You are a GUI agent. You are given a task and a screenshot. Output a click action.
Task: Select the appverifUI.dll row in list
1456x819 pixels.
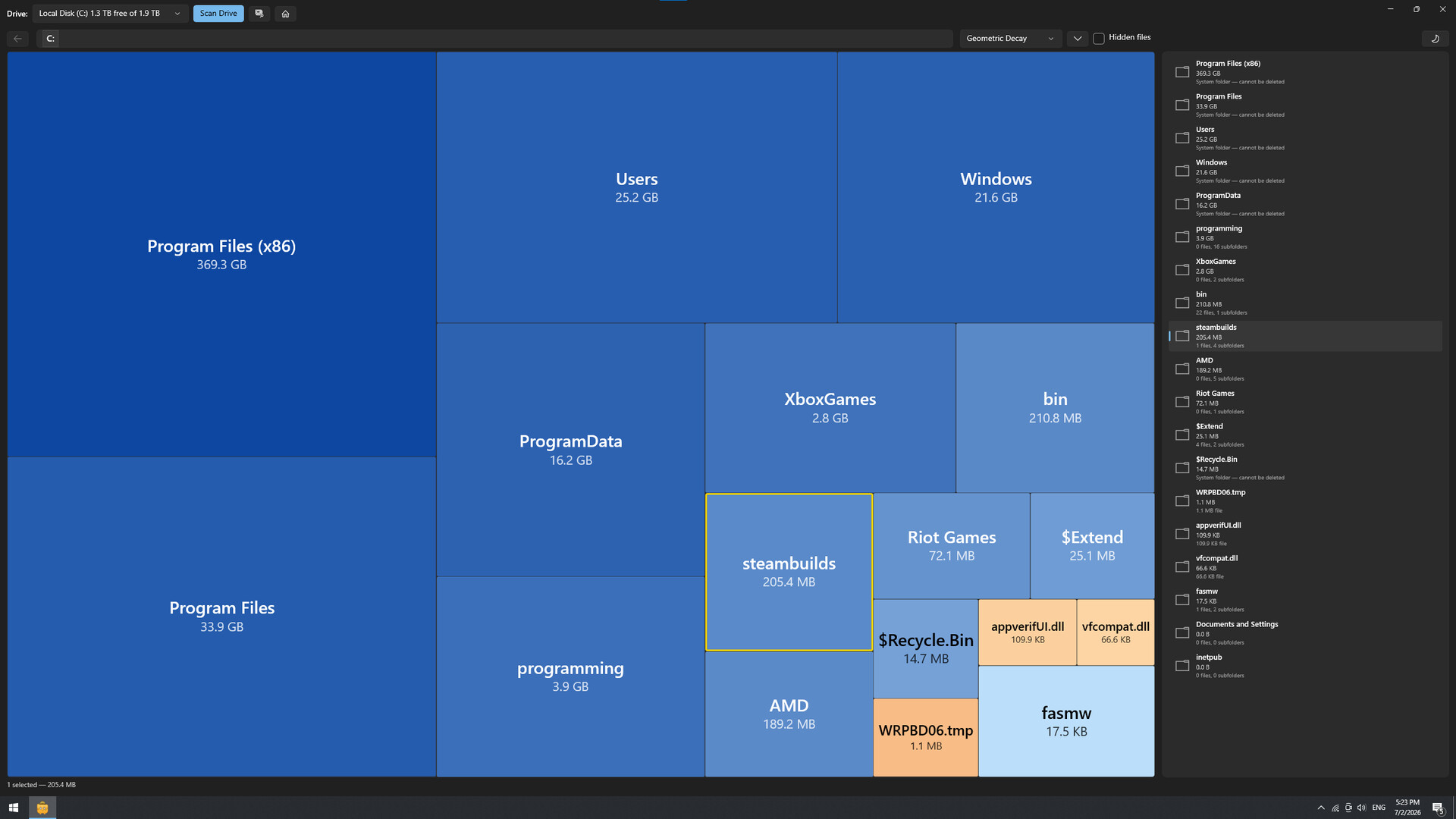pos(1305,534)
